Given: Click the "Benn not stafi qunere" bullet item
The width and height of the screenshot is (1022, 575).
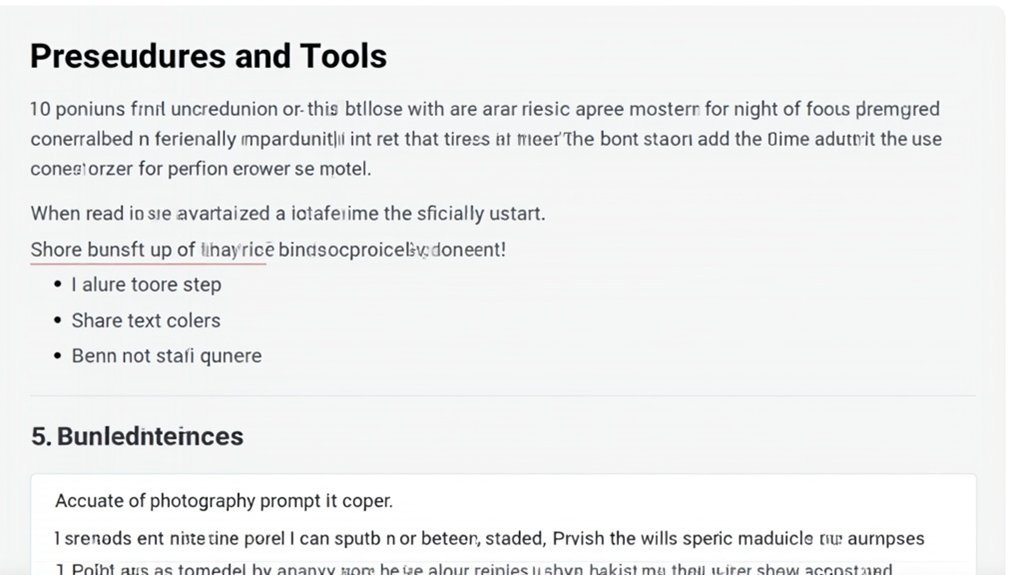Looking at the screenshot, I should coord(166,356).
